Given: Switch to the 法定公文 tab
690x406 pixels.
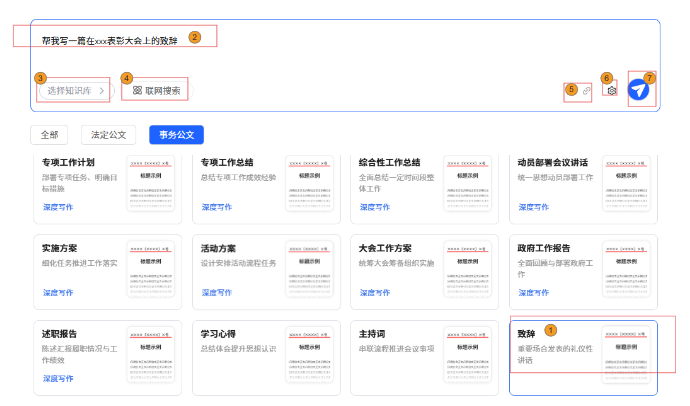Looking at the screenshot, I should pyautogui.click(x=108, y=134).
